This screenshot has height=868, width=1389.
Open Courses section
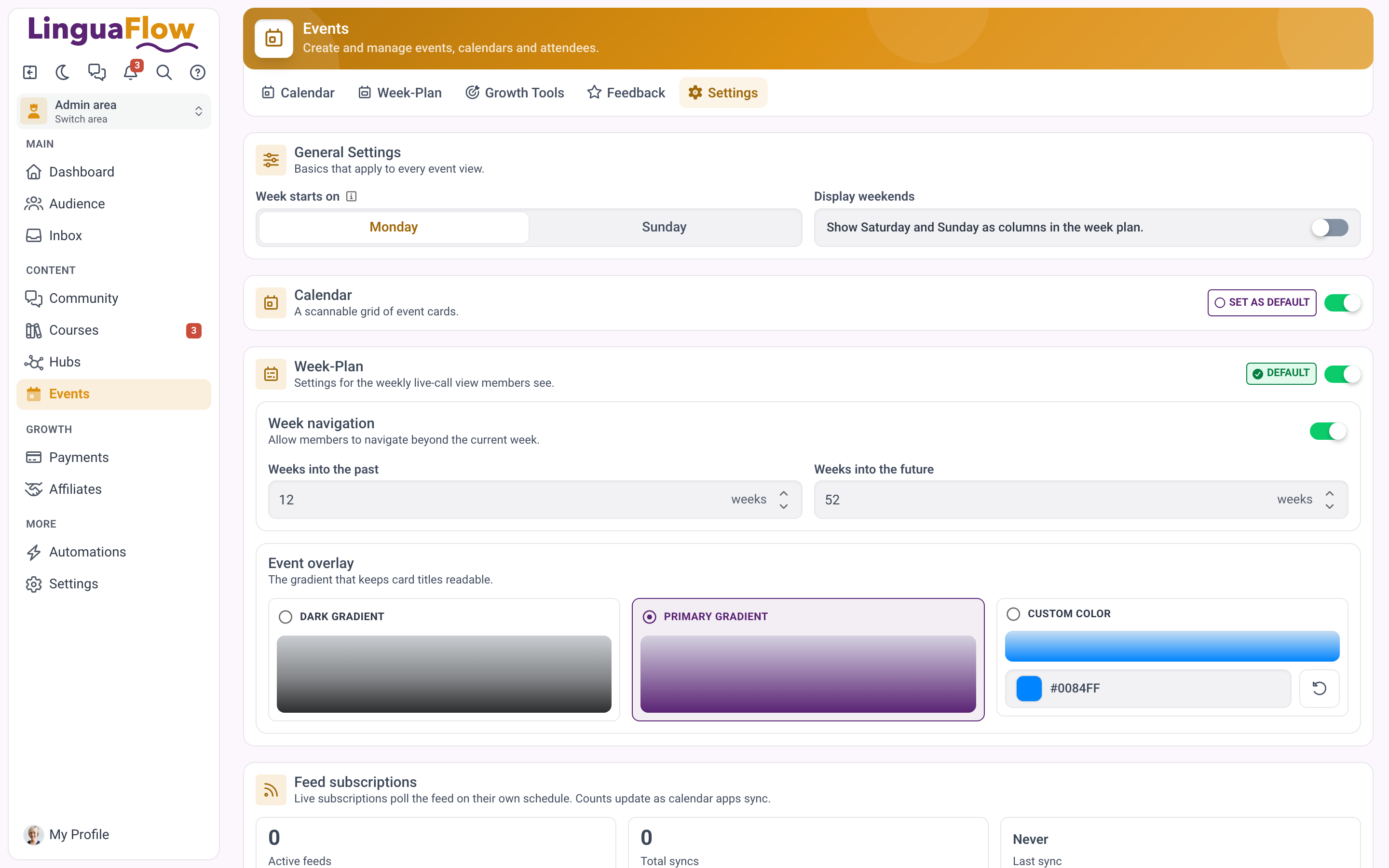click(114, 330)
